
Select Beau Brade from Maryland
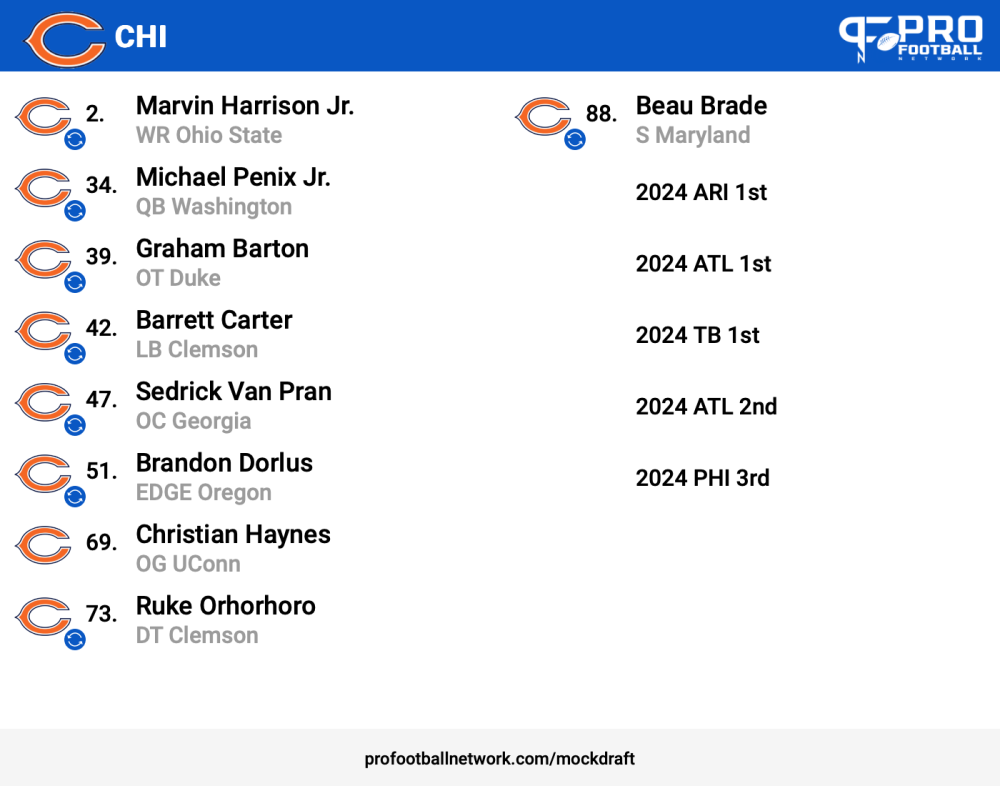point(702,120)
